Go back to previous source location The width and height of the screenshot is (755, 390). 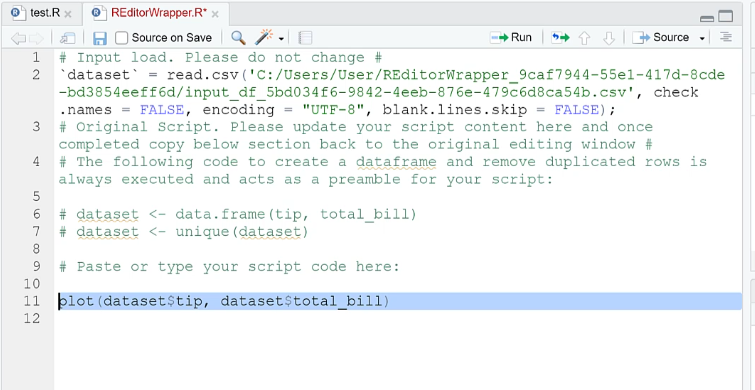pos(18,38)
